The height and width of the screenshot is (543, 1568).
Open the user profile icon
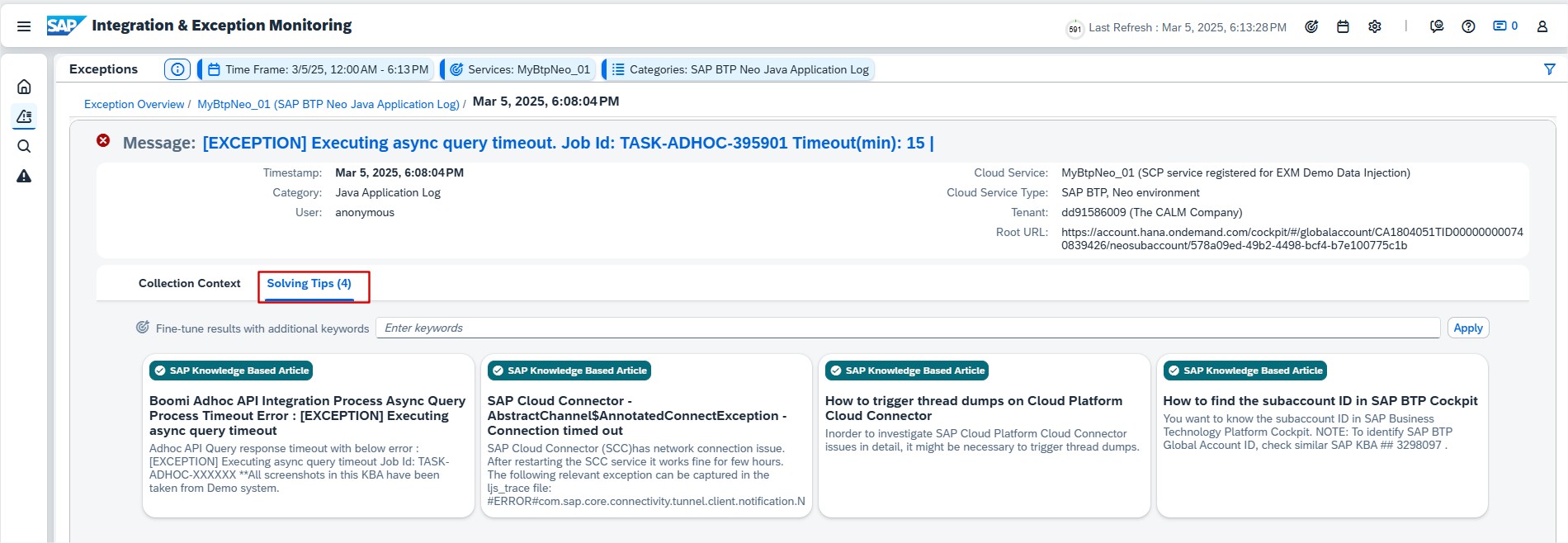pos(1542,26)
